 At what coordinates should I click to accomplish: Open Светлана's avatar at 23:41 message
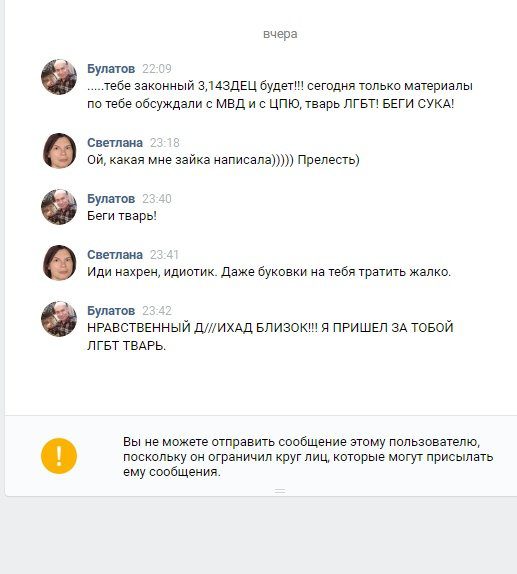coord(59,263)
